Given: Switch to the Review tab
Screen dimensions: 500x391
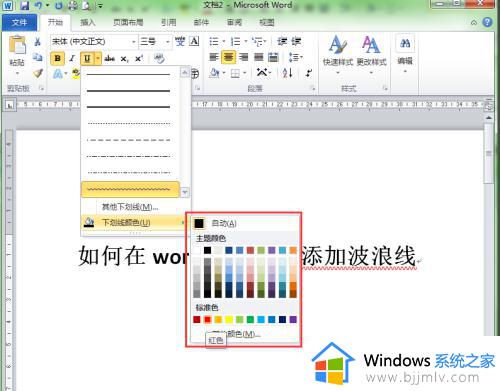Looking at the screenshot, I should pos(234,23).
